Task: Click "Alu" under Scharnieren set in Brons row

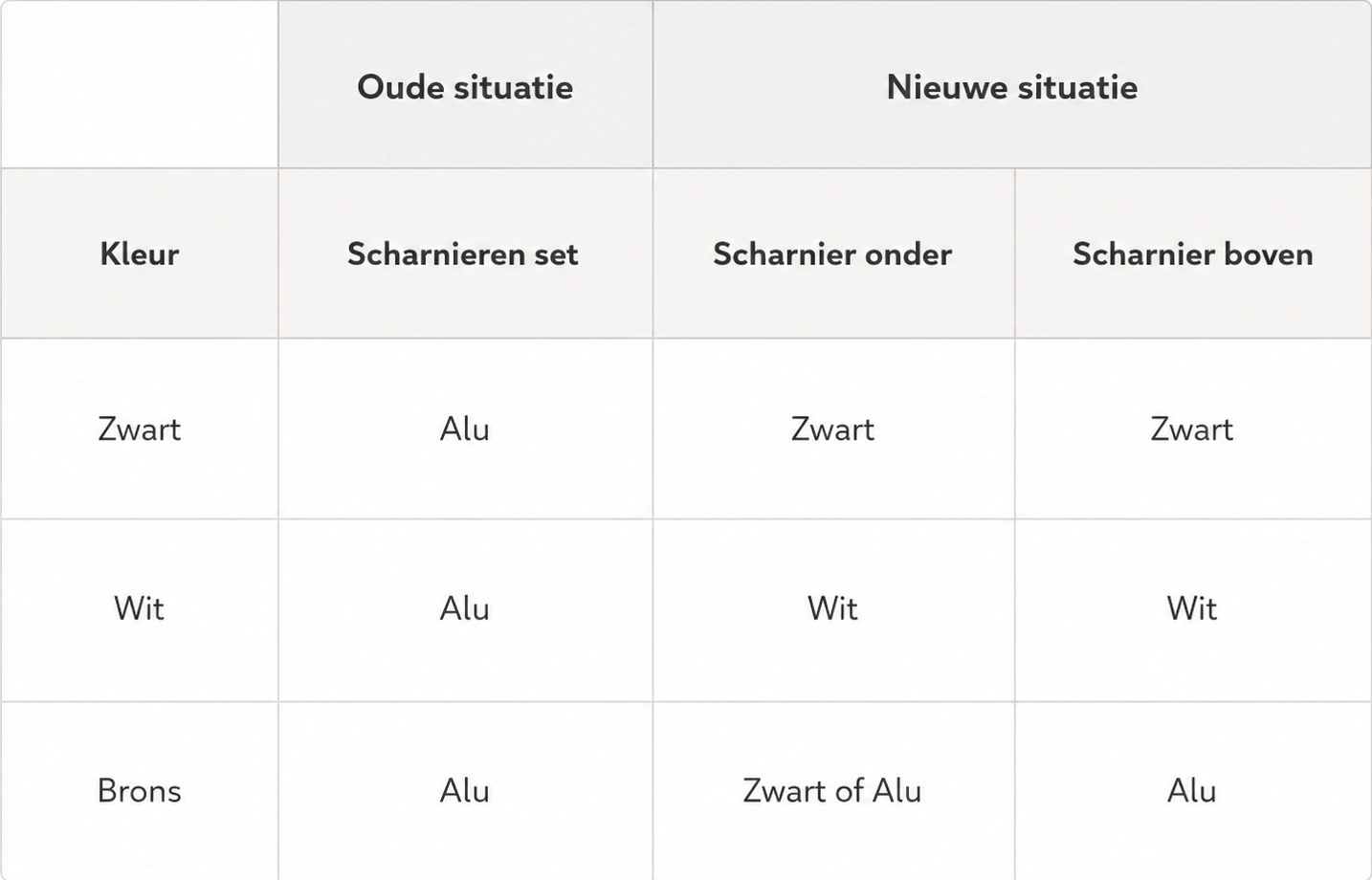Action: click(x=465, y=791)
